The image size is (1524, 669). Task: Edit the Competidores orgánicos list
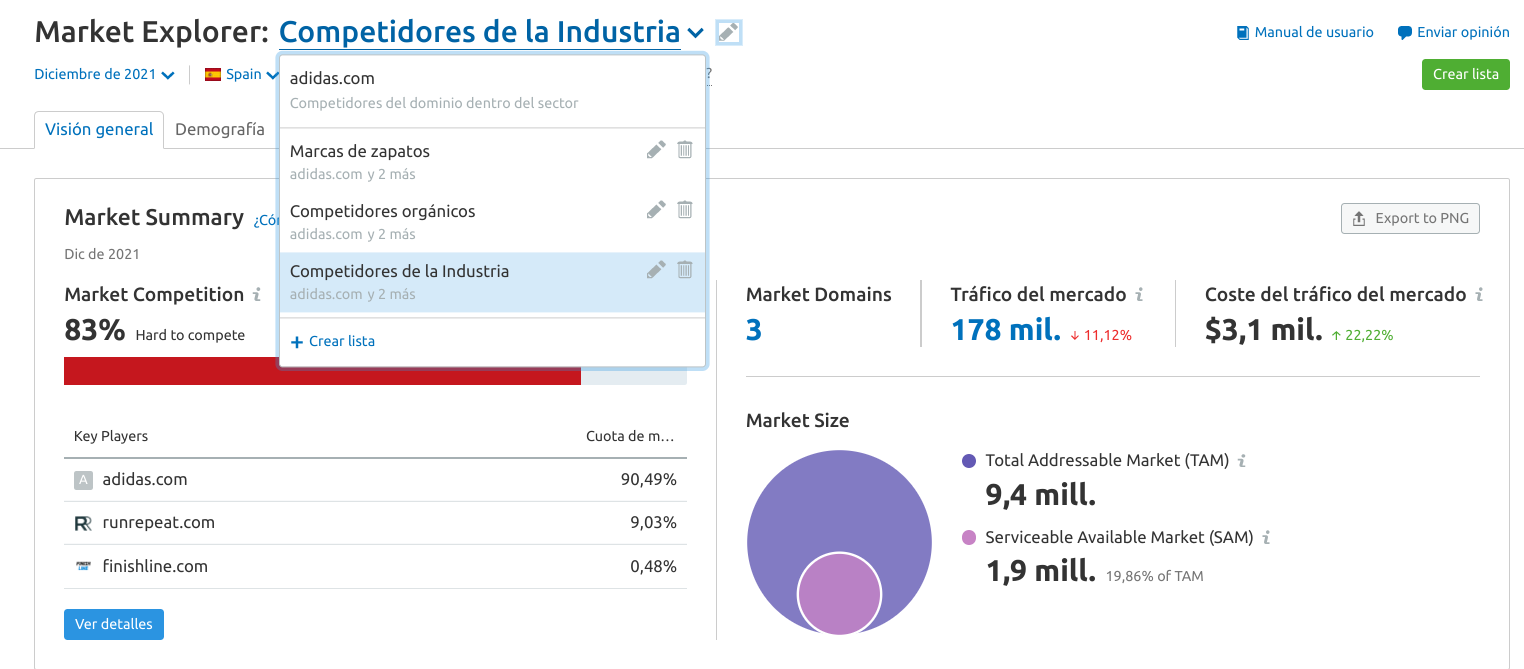click(656, 210)
